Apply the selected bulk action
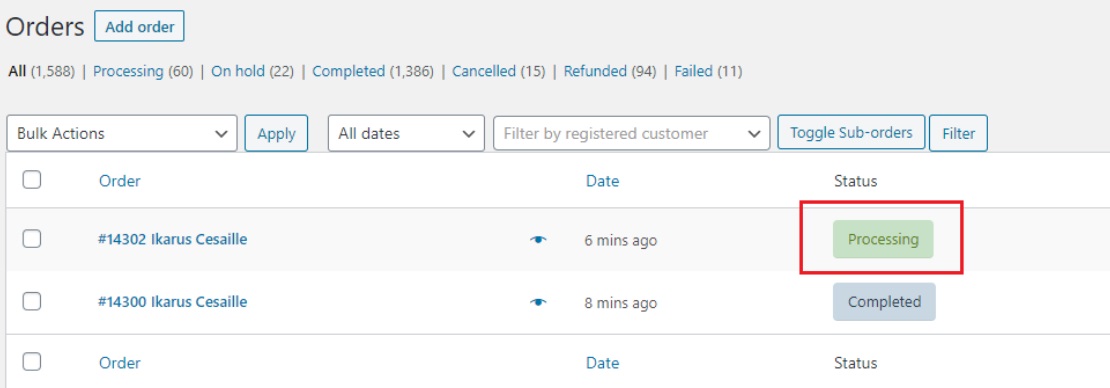The height and width of the screenshot is (388, 1110). (x=276, y=133)
